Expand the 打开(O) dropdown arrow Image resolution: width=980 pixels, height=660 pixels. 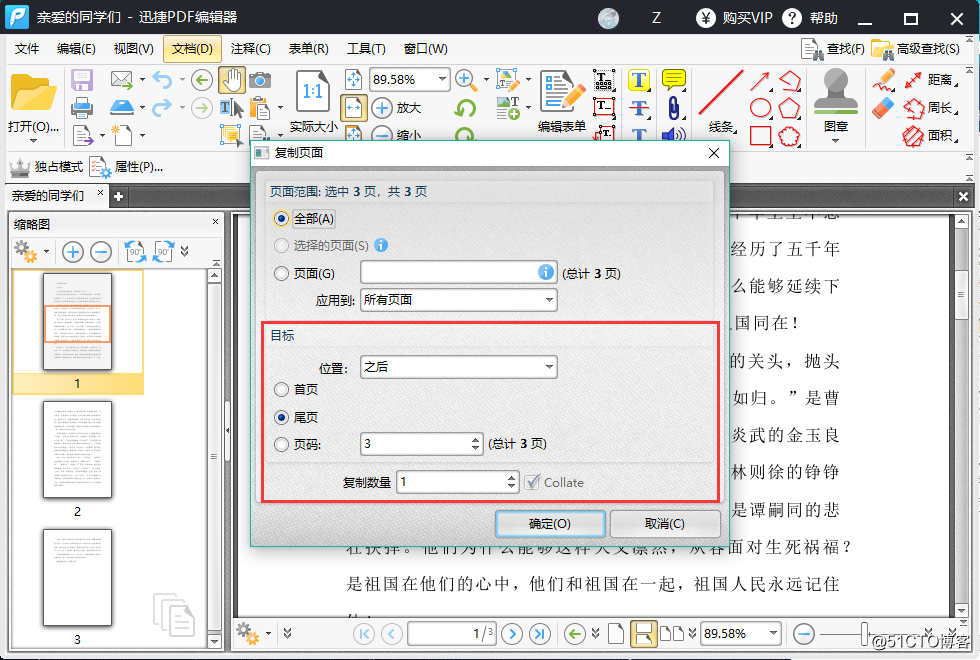(33, 141)
